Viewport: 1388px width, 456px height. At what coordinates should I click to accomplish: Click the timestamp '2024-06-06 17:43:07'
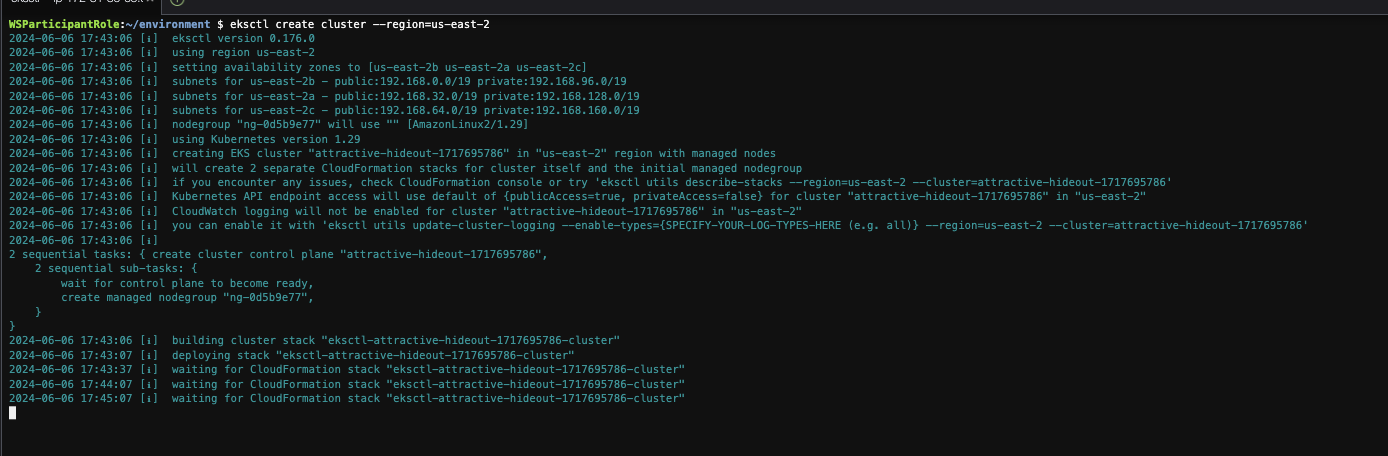tap(70, 355)
